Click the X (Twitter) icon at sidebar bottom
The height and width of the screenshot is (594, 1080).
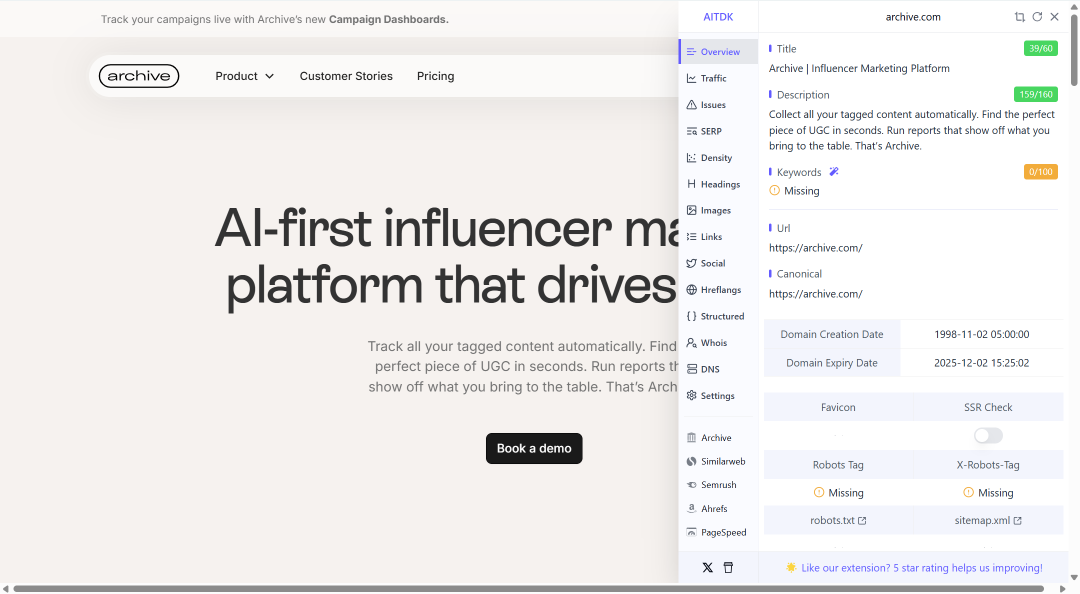coord(707,568)
